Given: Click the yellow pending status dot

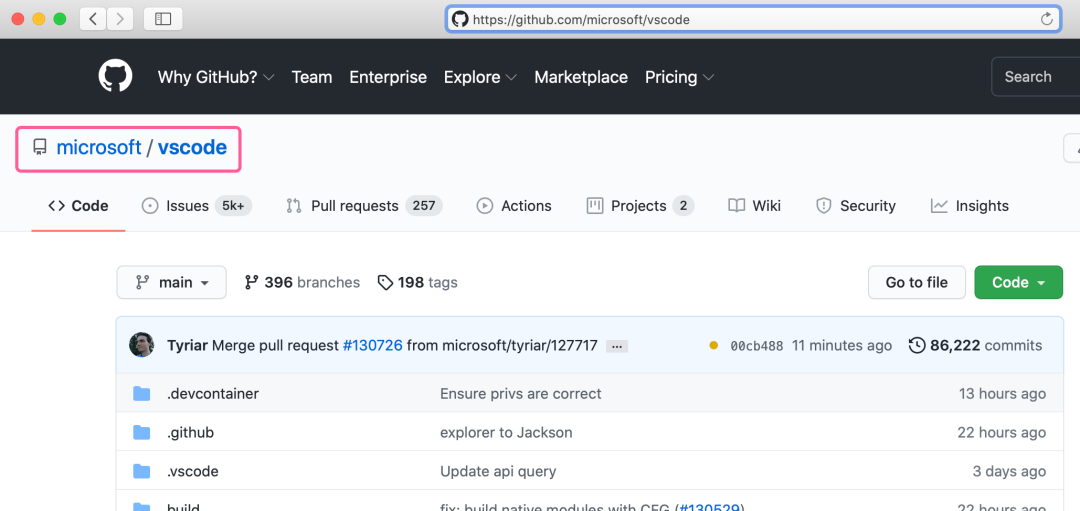Looking at the screenshot, I should click(x=714, y=346).
